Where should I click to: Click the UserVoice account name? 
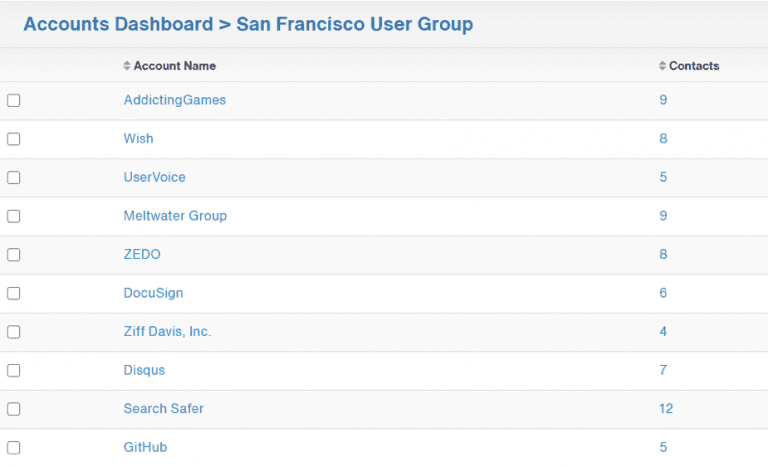[x=154, y=177]
